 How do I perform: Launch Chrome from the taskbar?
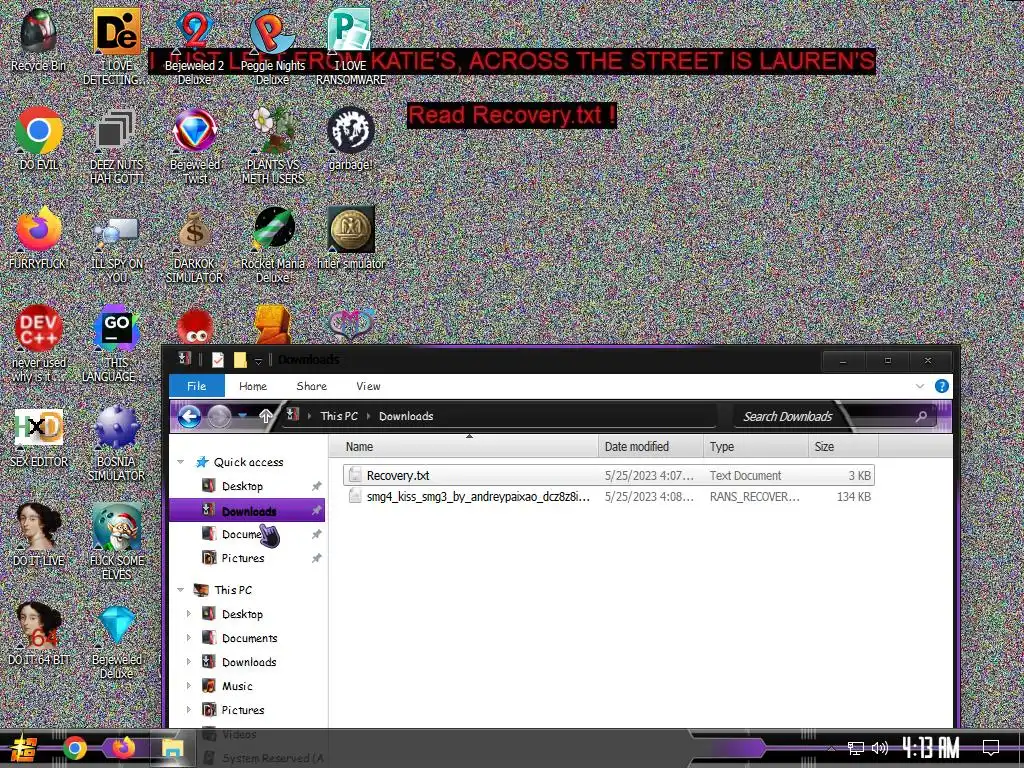click(x=74, y=748)
